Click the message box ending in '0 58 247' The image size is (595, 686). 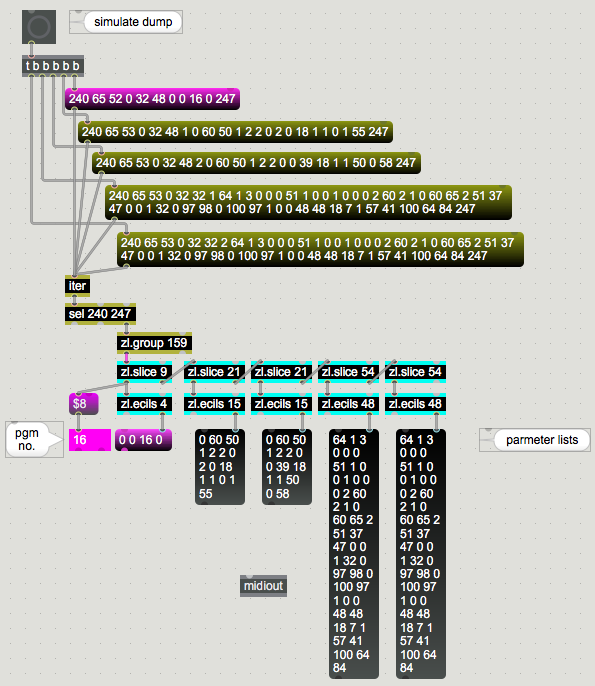[256, 163]
